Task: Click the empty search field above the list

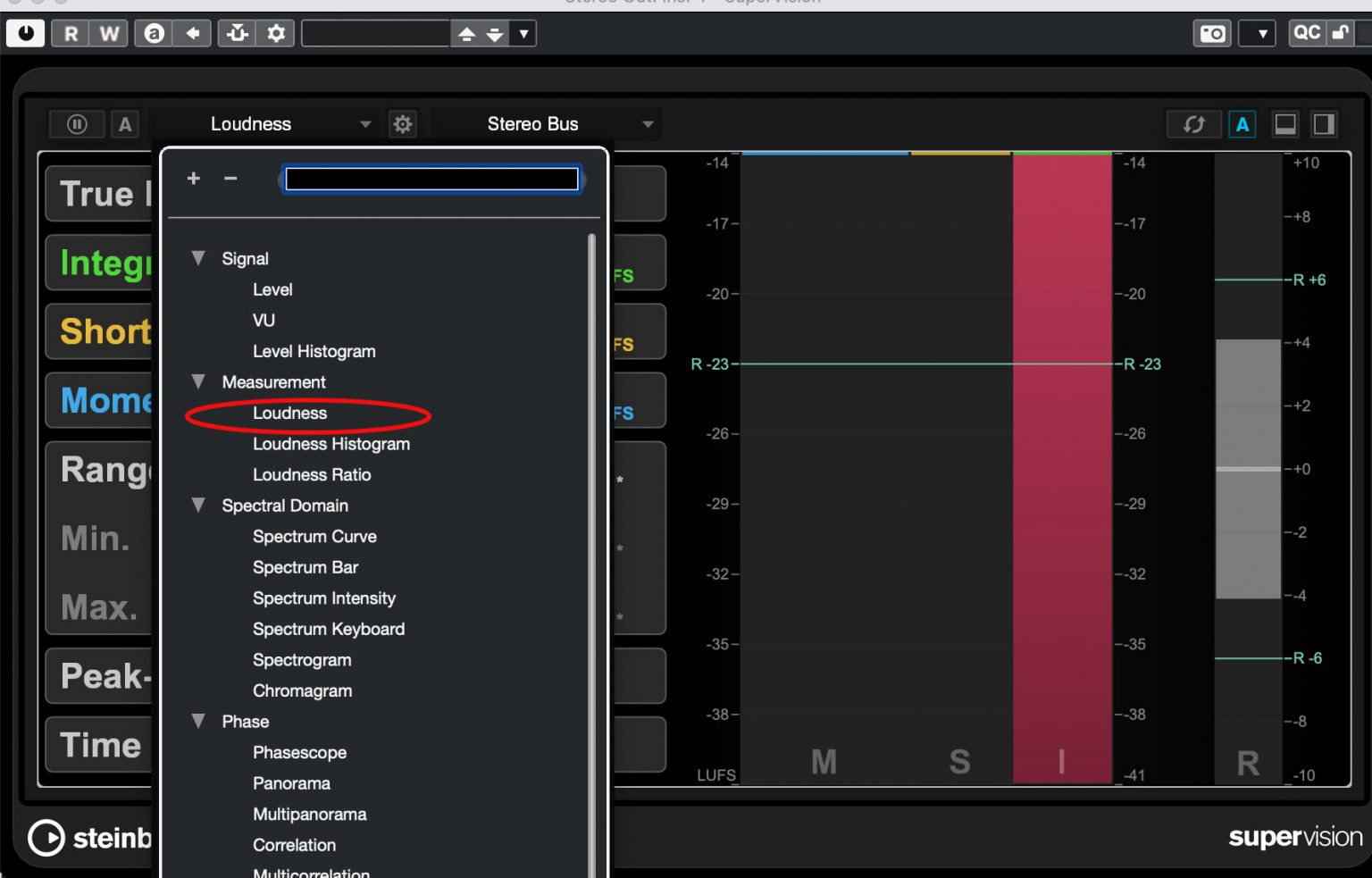Action: (431, 179)
